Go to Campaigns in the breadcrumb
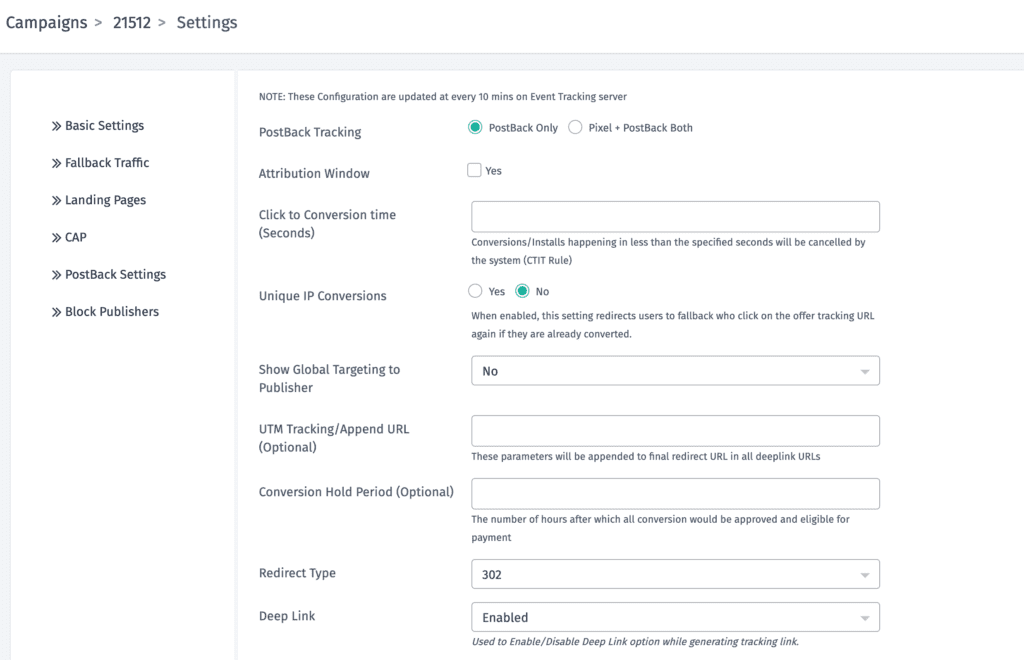 46,22
